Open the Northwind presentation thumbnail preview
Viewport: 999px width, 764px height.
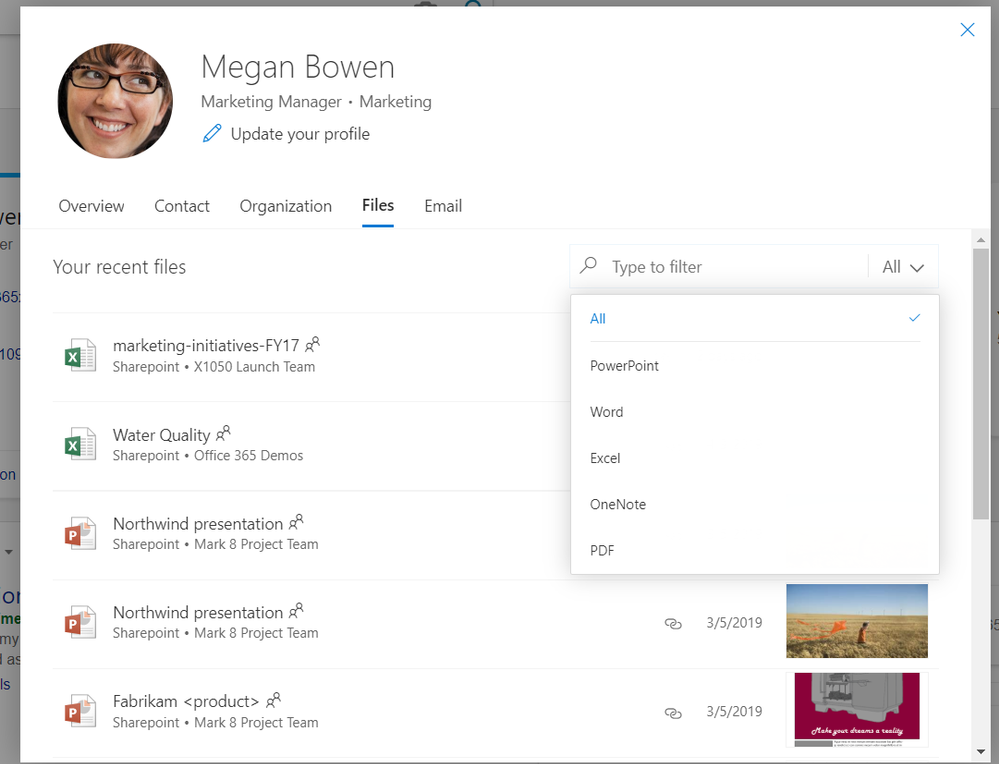(x=856, y=621)
